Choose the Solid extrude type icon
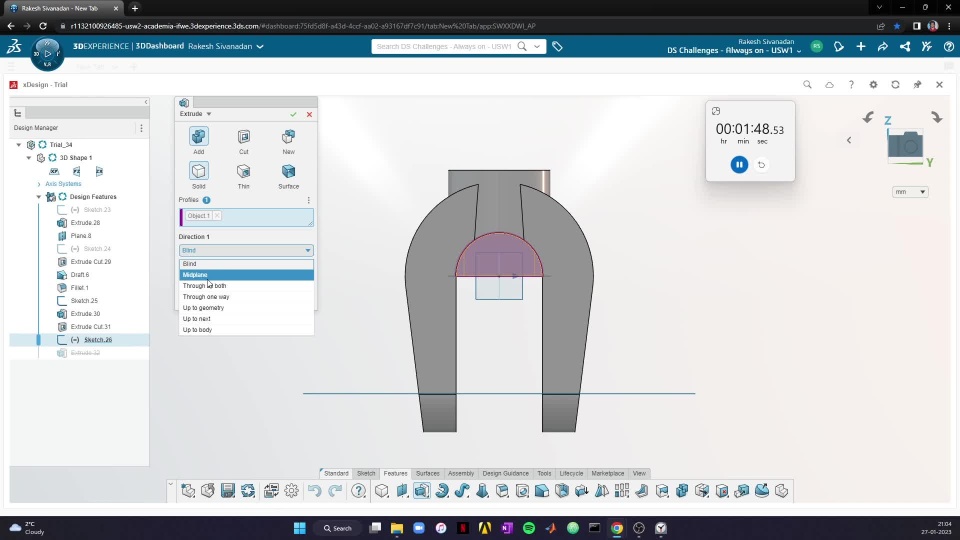This screenshot has height=540, width=960. [x=198, y=171]
